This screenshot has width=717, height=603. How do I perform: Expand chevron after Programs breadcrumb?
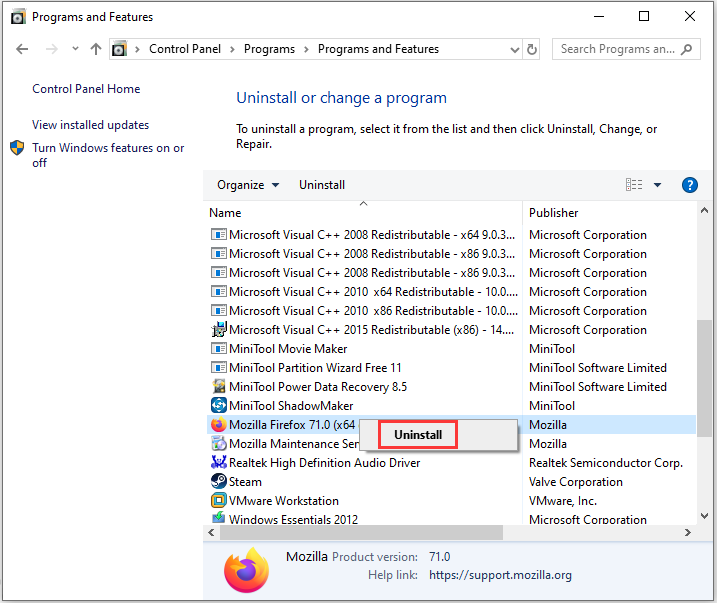tap(306, 49)
